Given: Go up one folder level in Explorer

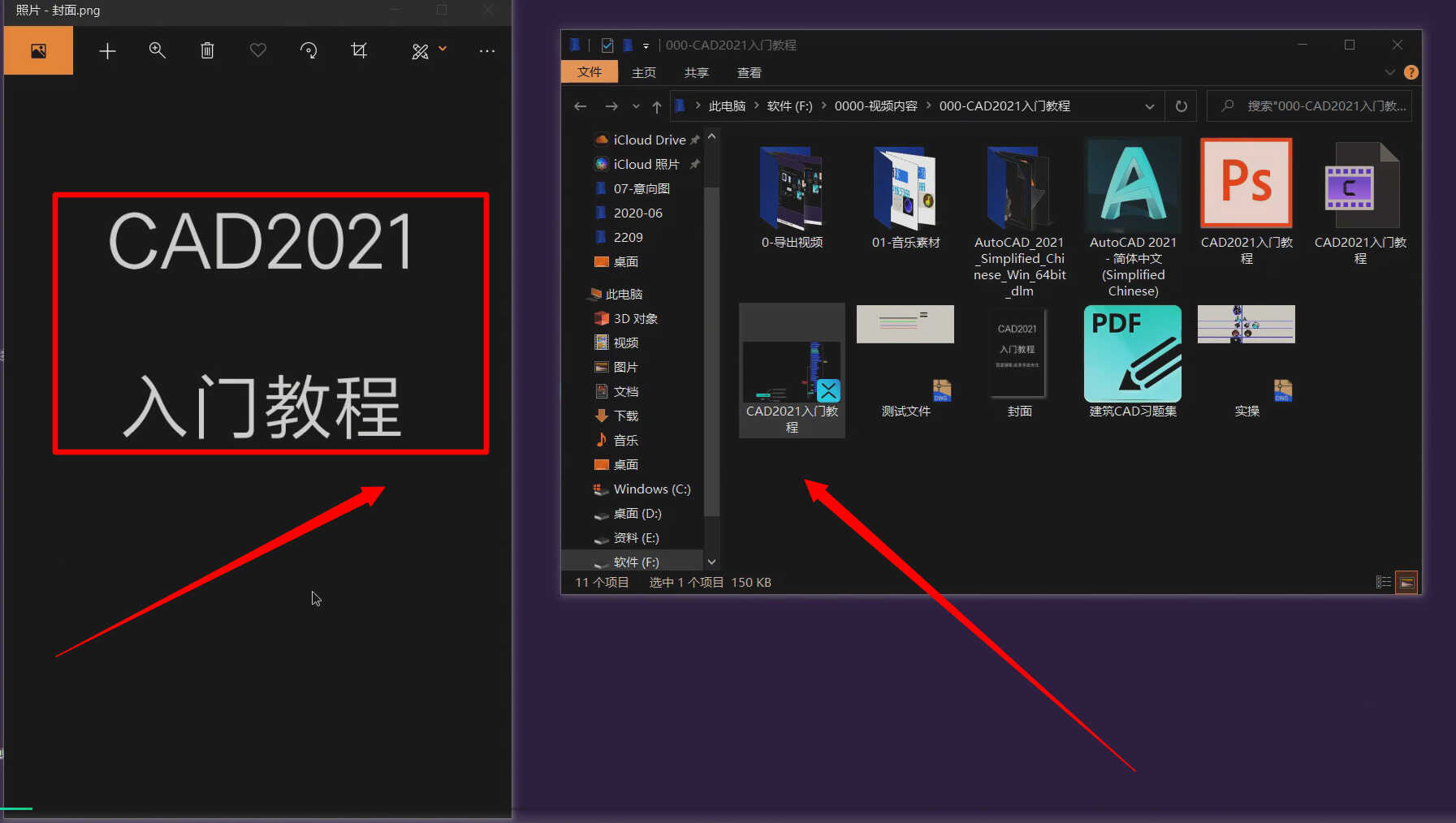Looking at the screenshot, I should 656,106.
